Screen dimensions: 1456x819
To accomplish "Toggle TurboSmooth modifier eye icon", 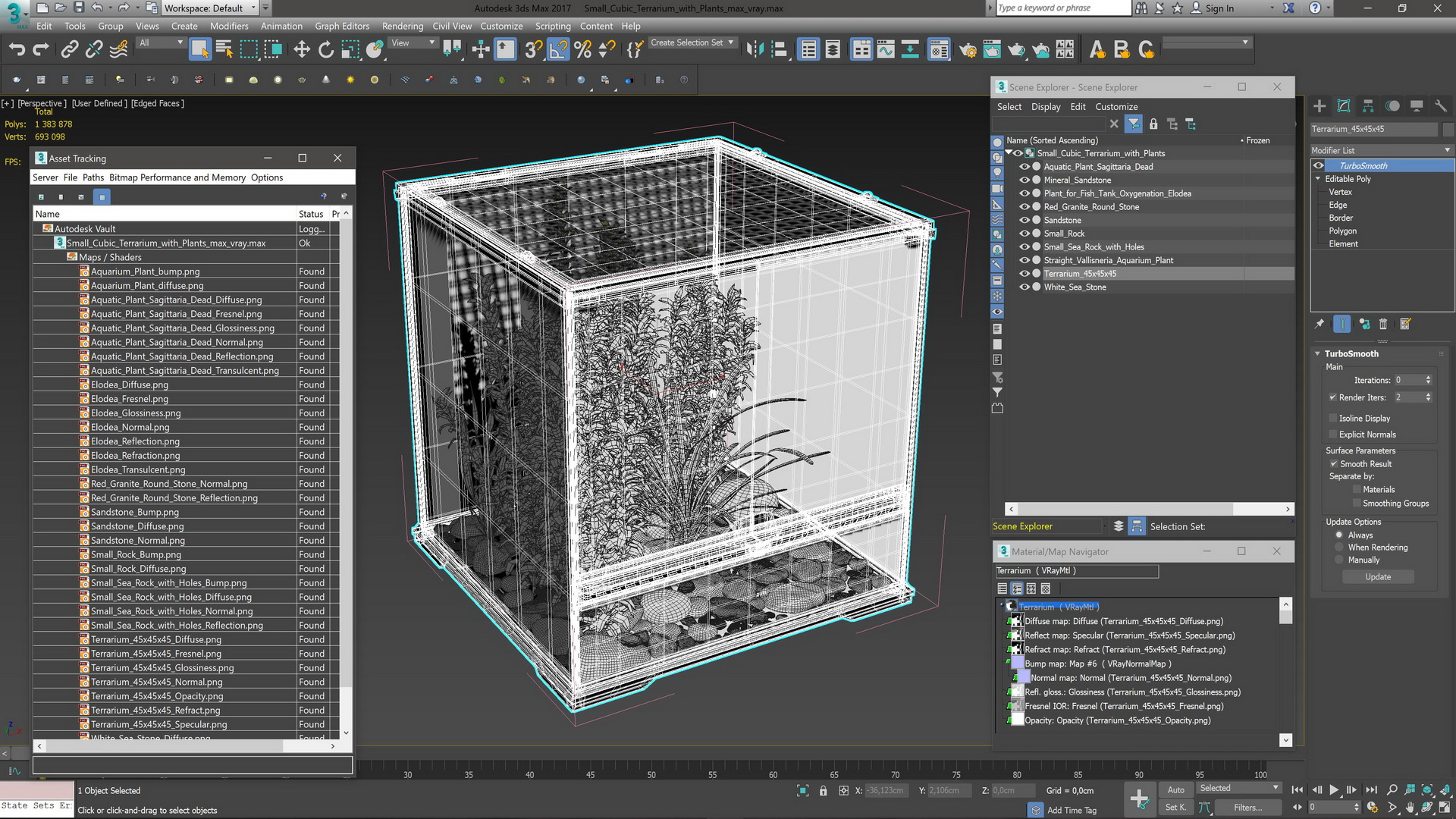I will (x=1319, y=165).
